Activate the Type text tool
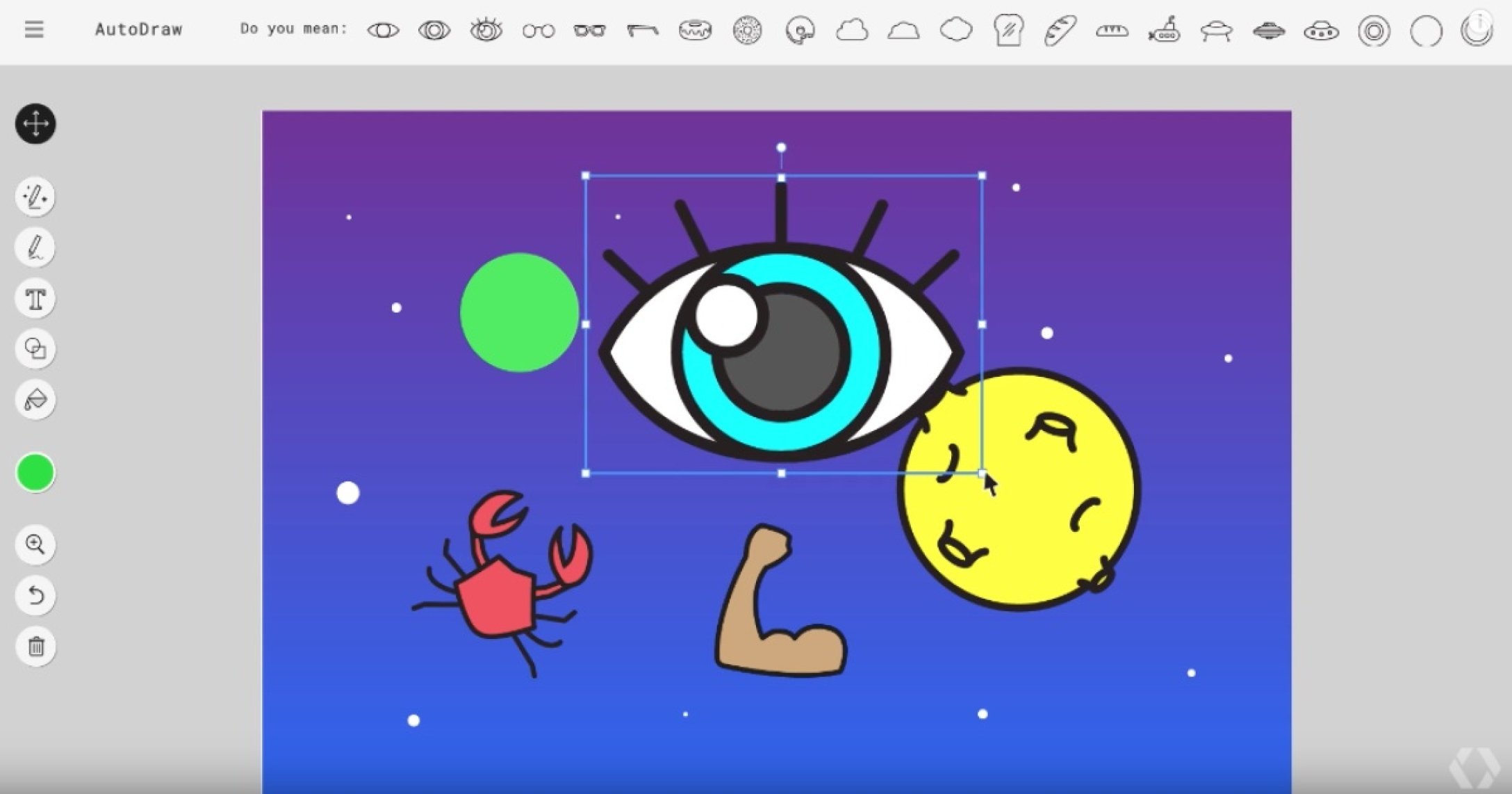The width and height of the screenshot is (1512, 794). 35,299
